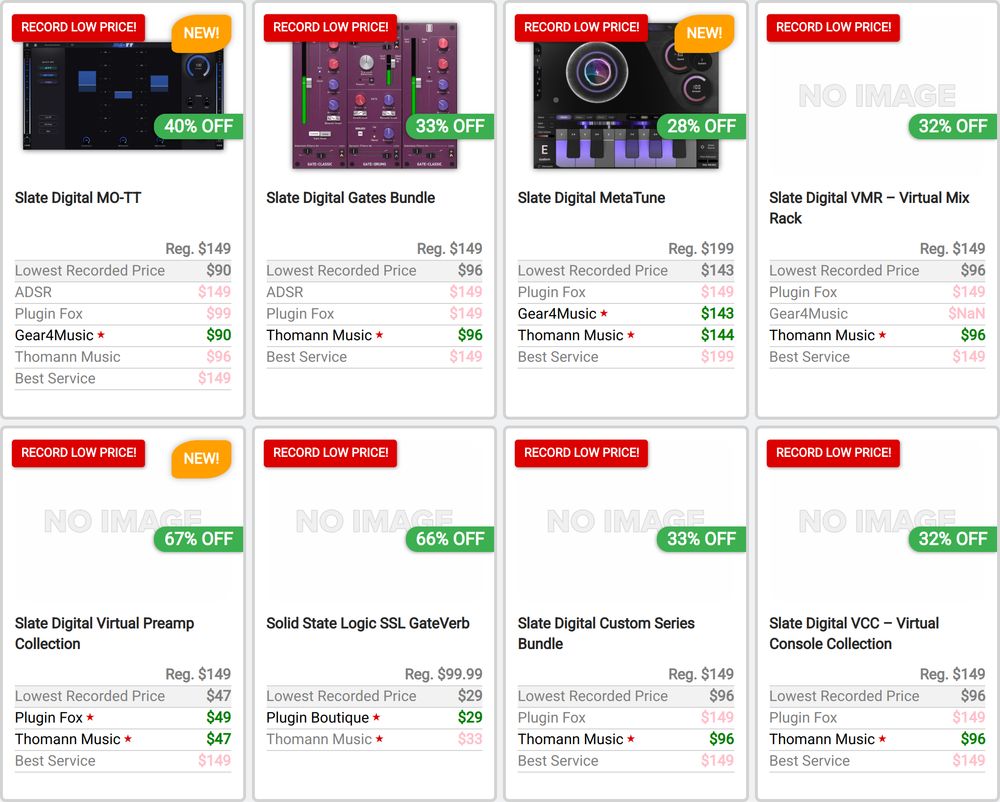Screen dimensions: 1000x802
Task: Select Gear4Music $NaN row under VMR
Action: click(x=877, y=314)
